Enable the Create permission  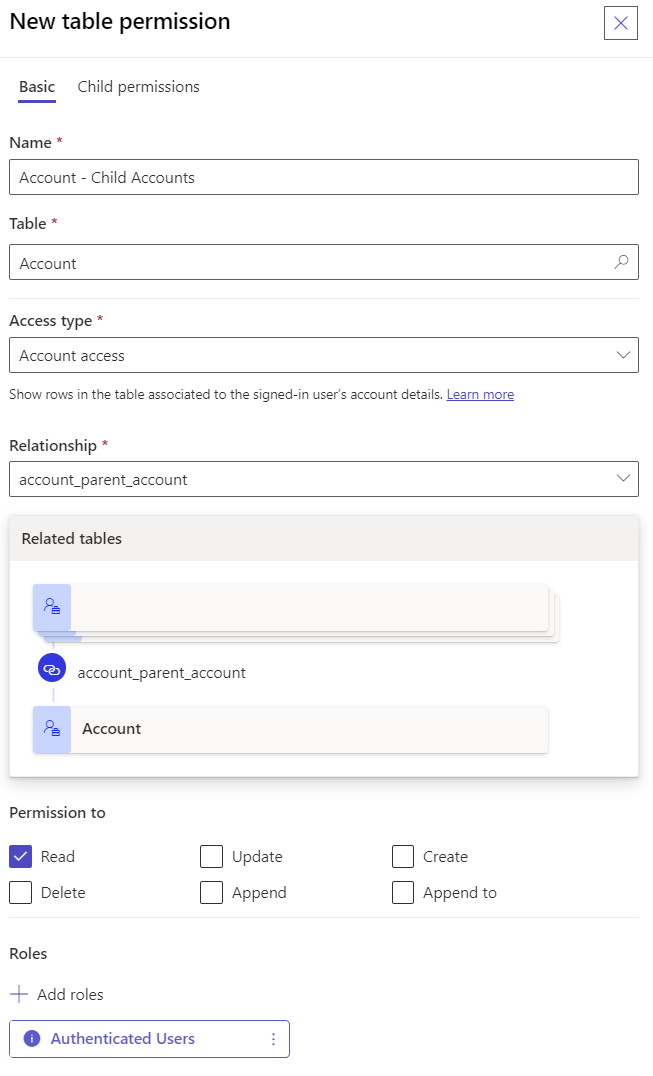pyautogui.click(x=402, y=856)
